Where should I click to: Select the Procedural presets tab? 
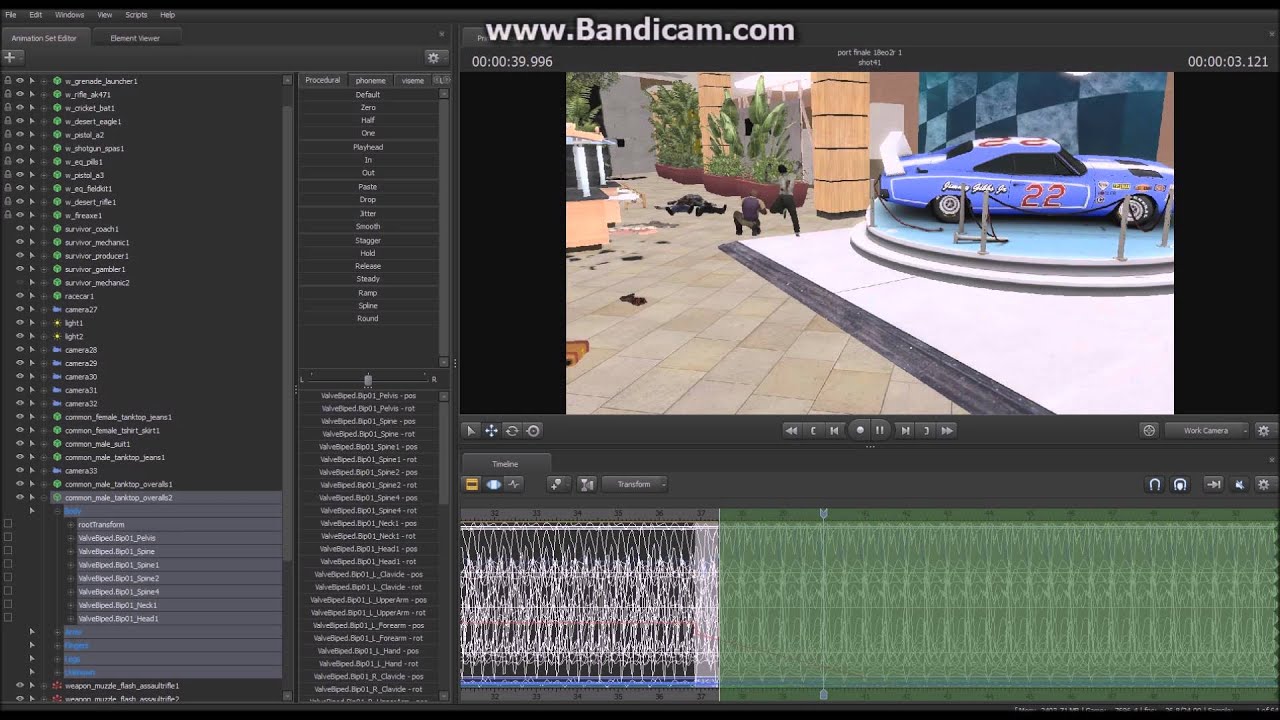323,80
